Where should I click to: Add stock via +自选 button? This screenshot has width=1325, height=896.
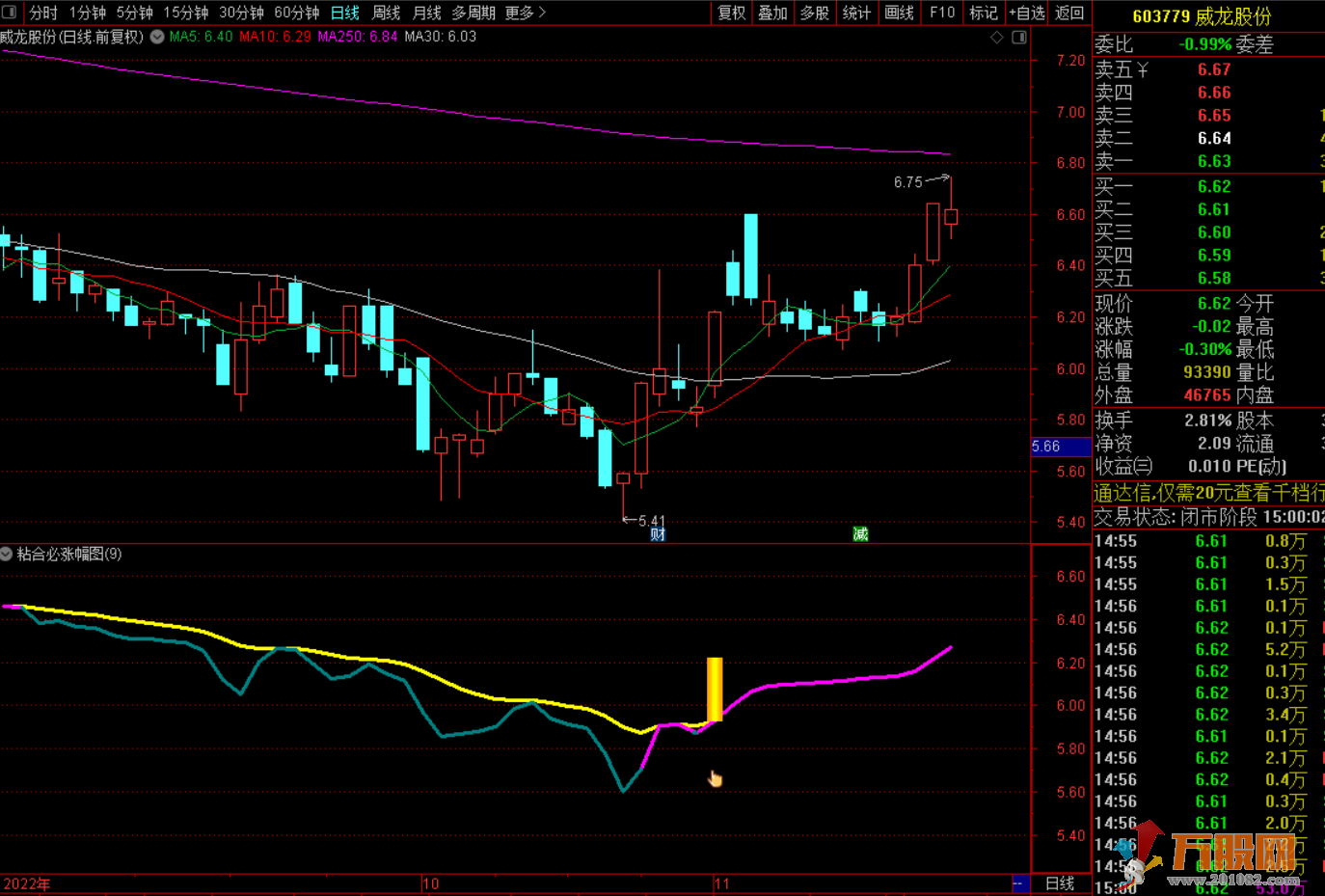coord(1027,13)
